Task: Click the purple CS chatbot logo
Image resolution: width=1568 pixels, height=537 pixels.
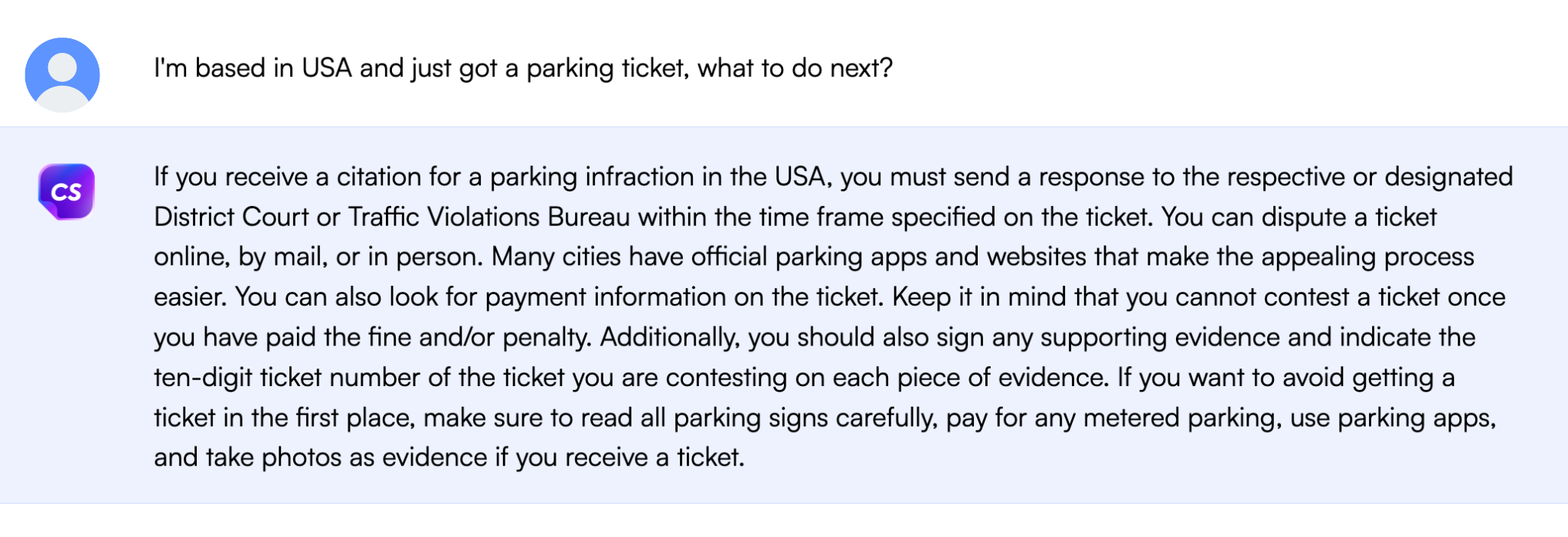Action: [x=67, y=192]
